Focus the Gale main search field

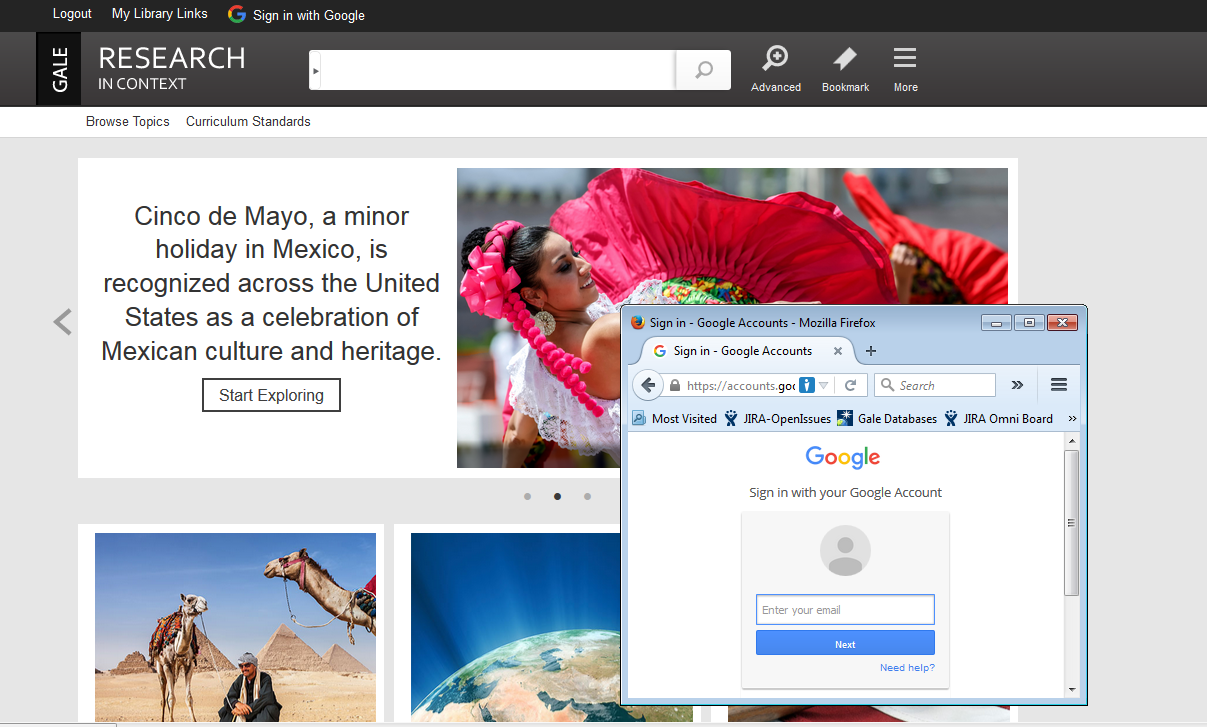tap(498, 70)
